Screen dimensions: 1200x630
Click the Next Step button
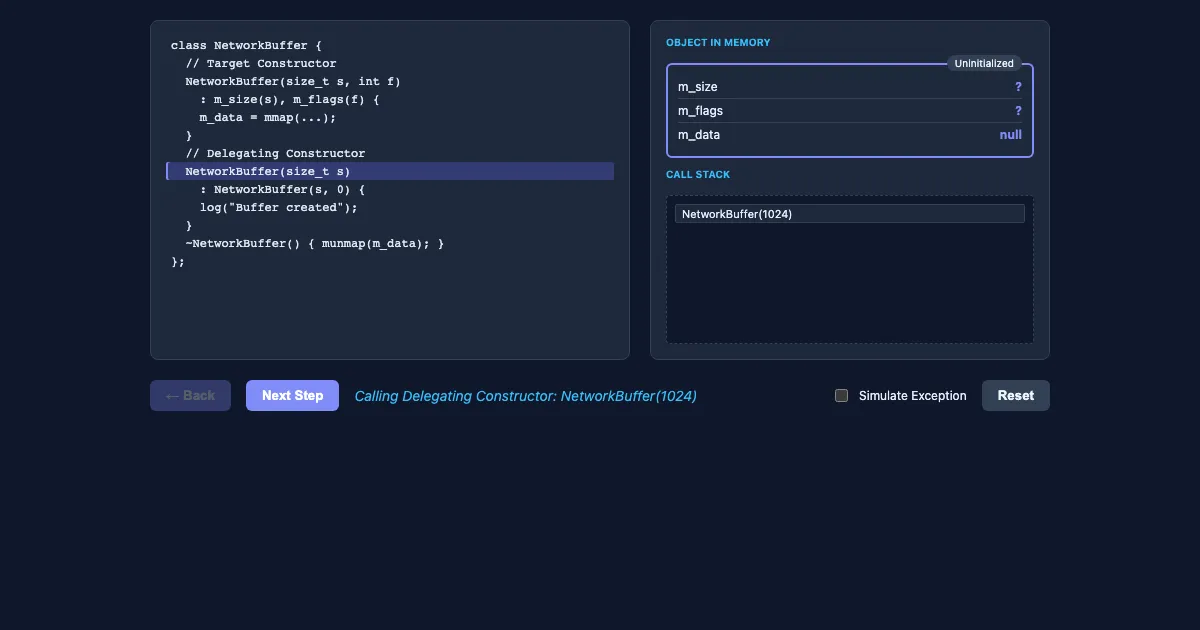[292, 396]
